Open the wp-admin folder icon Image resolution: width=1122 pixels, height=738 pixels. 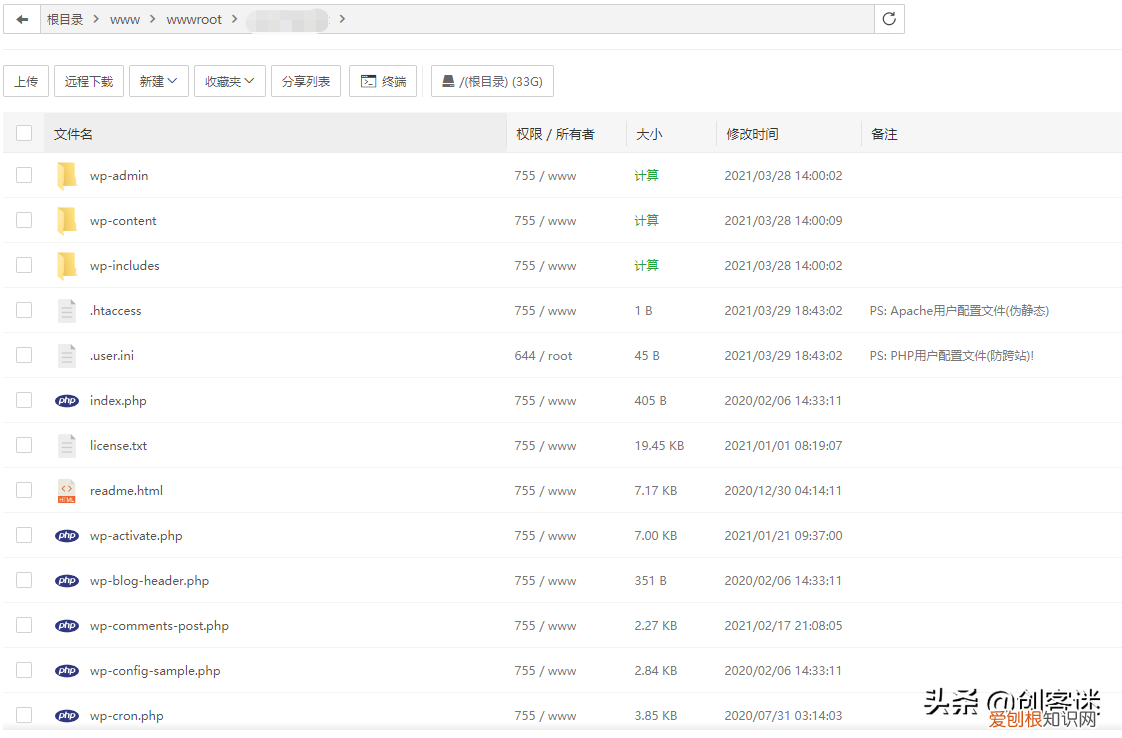point(66,176)
